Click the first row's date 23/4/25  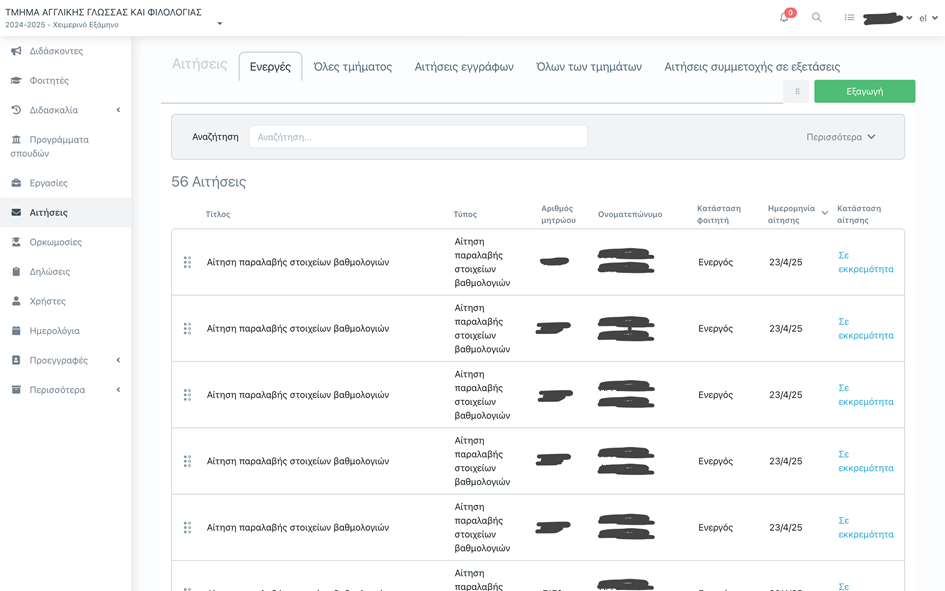coord(785,262)
